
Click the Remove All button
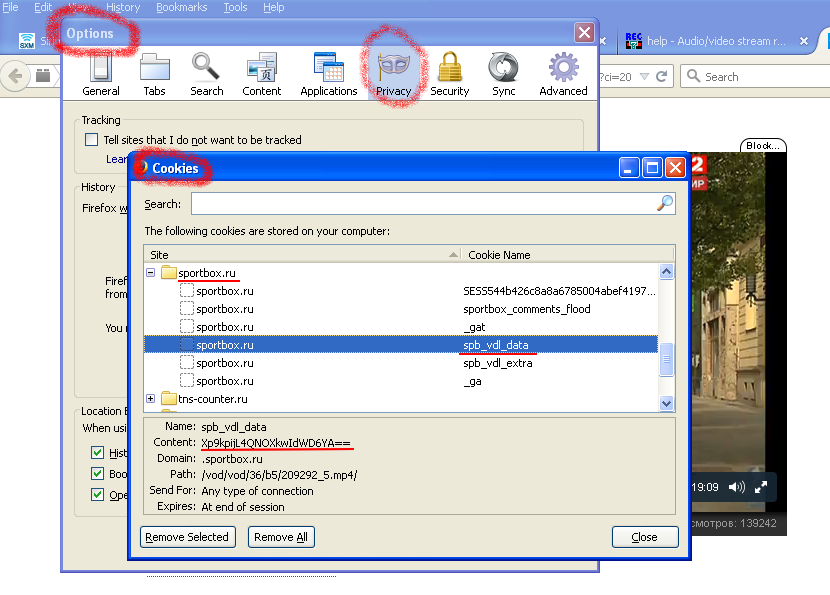click(281, 537)
